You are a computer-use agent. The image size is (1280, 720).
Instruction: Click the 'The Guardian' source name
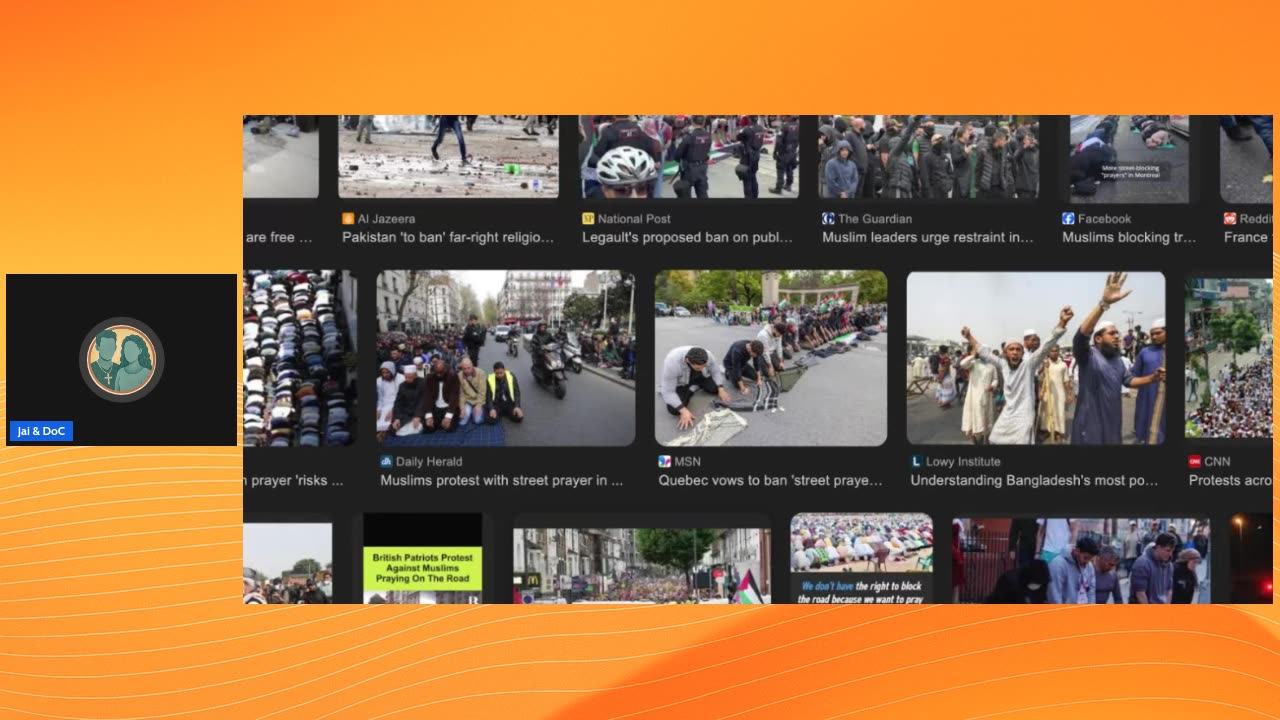875,218
